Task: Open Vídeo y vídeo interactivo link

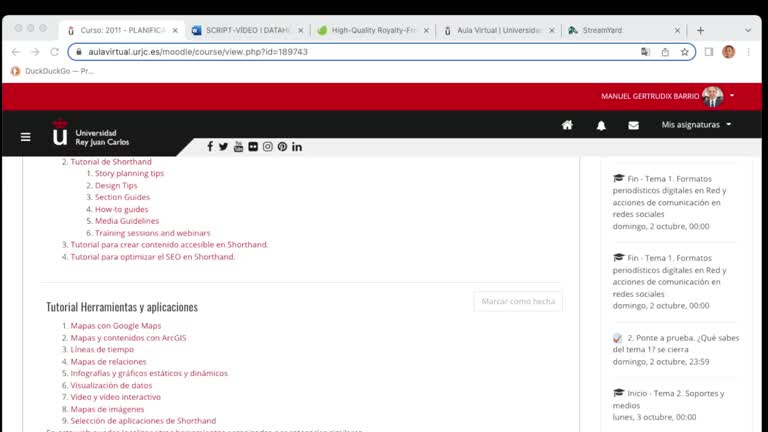Action: (116, 397)
